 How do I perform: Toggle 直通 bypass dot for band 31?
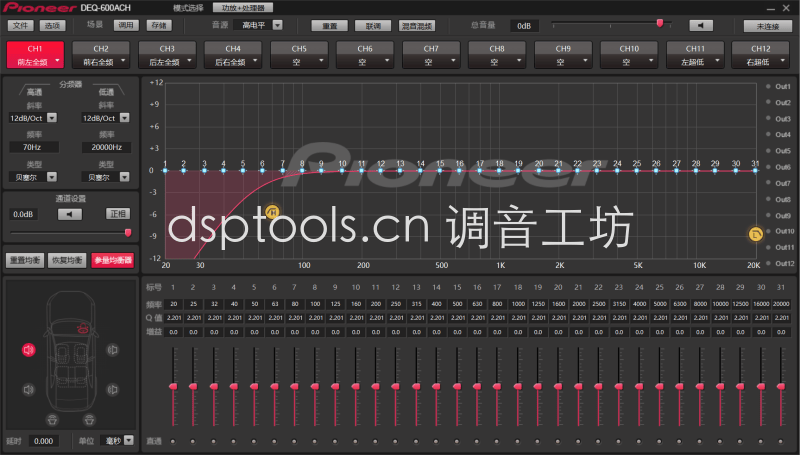[781, 441]
